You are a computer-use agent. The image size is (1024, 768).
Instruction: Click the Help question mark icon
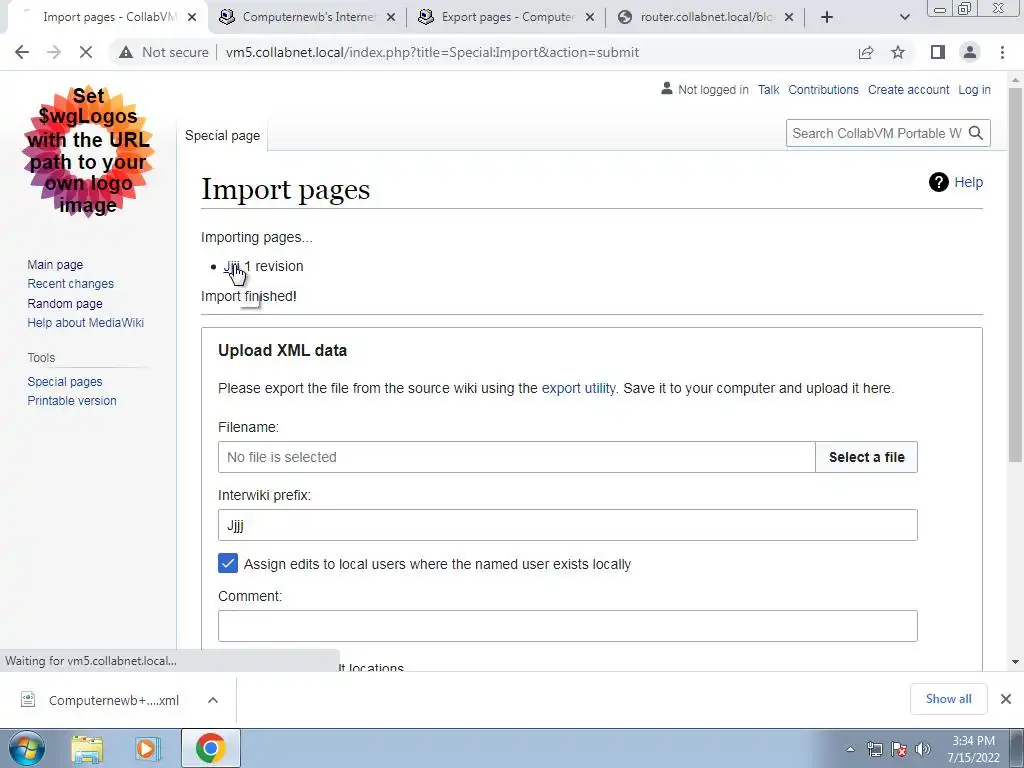coord(938,182)
